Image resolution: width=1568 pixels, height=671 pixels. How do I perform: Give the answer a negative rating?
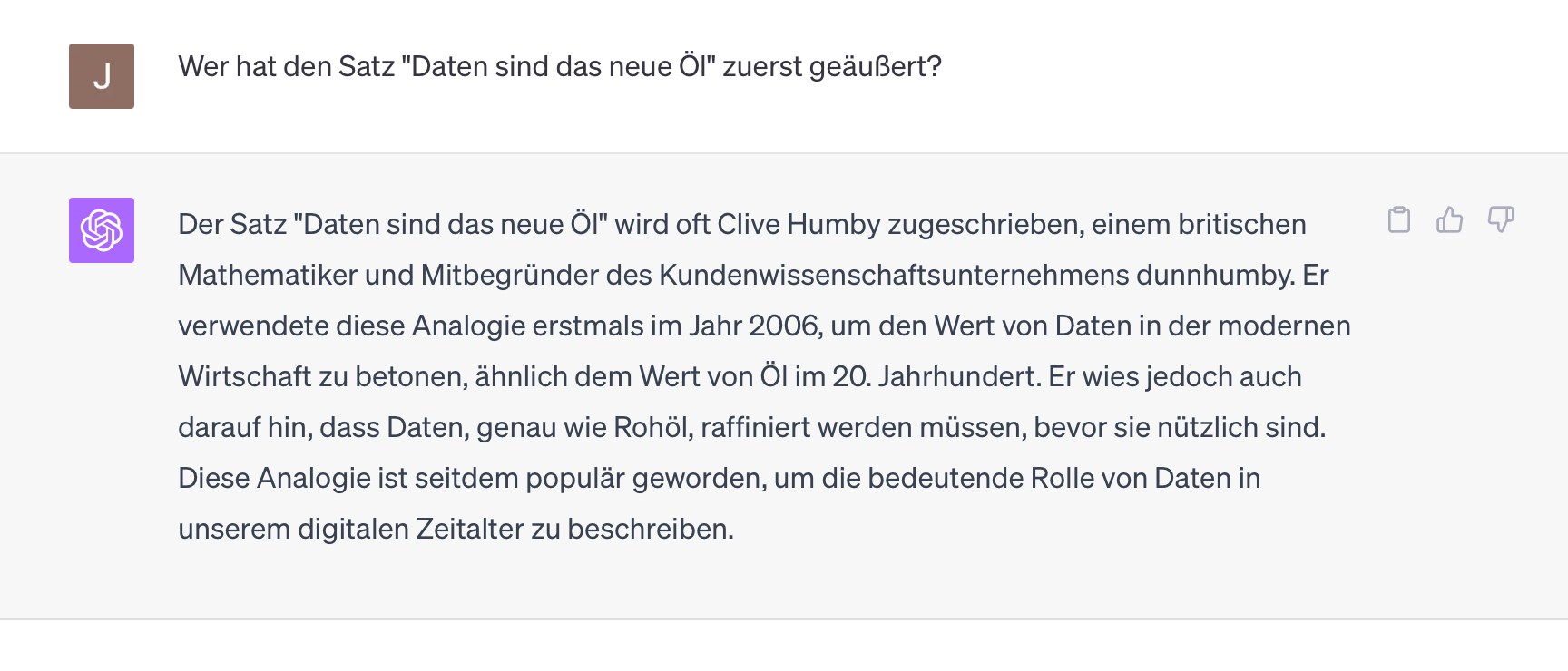coord(1503,220)
